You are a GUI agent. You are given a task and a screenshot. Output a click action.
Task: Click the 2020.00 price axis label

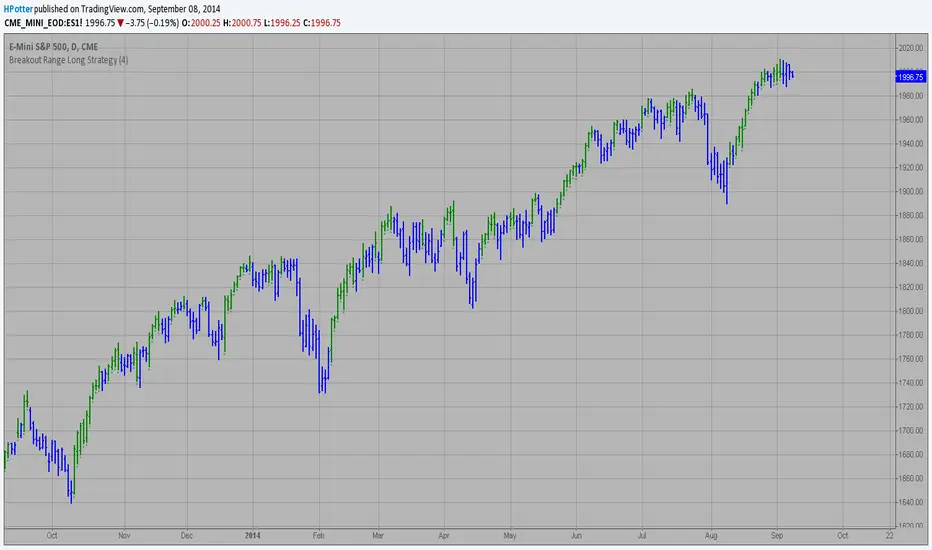911,48
